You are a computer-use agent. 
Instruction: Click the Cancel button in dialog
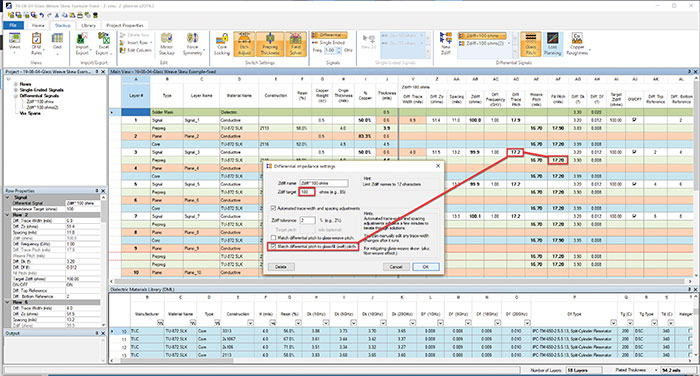(396, 267)
